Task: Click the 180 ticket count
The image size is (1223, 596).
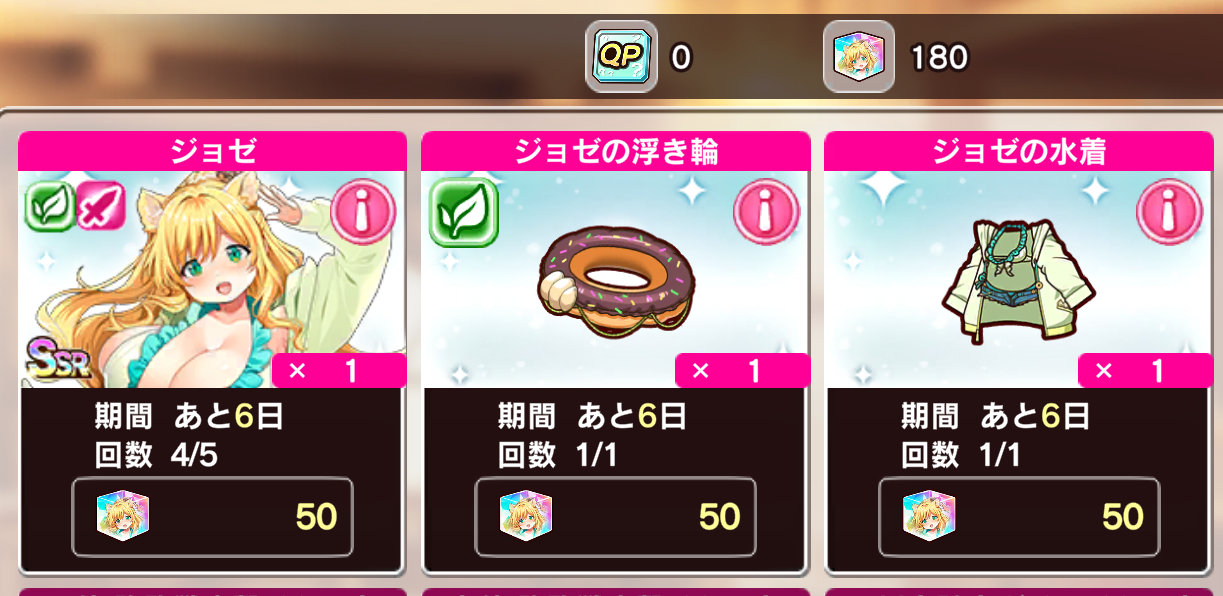Action: (x=939, y=57)
